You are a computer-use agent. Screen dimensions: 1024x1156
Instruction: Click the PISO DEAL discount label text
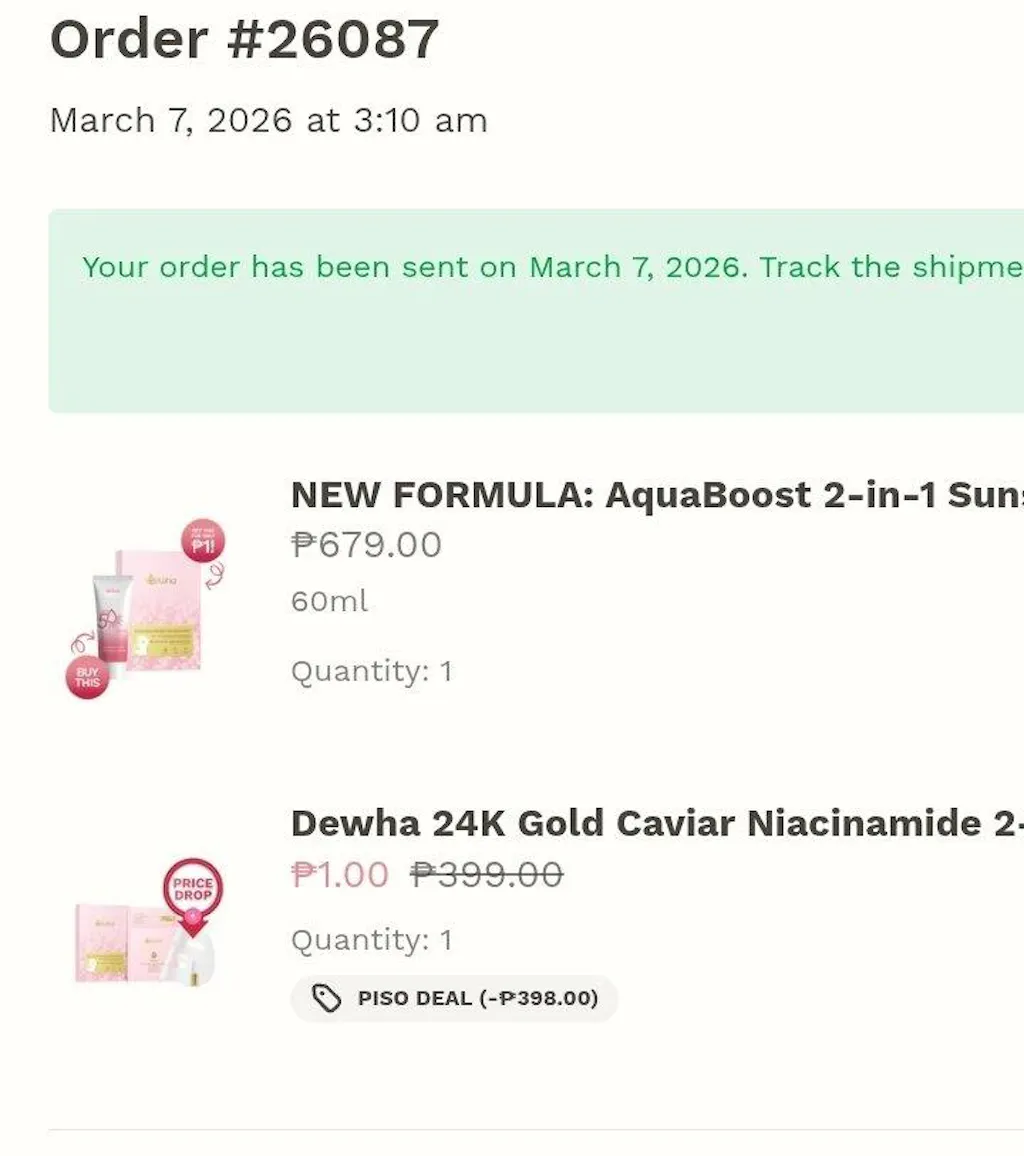click(x=477, y=998)
